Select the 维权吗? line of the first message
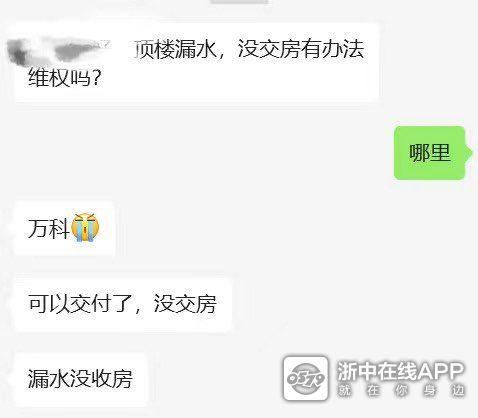478x418 pixels. (x=65, y=78)
